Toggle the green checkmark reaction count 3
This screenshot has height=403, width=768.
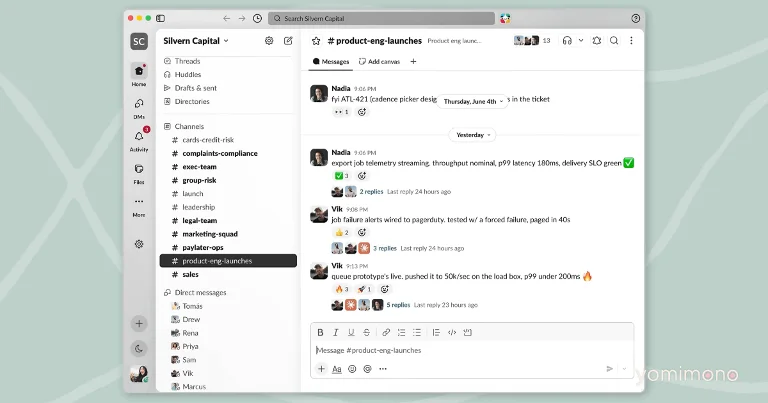point(342,176)
